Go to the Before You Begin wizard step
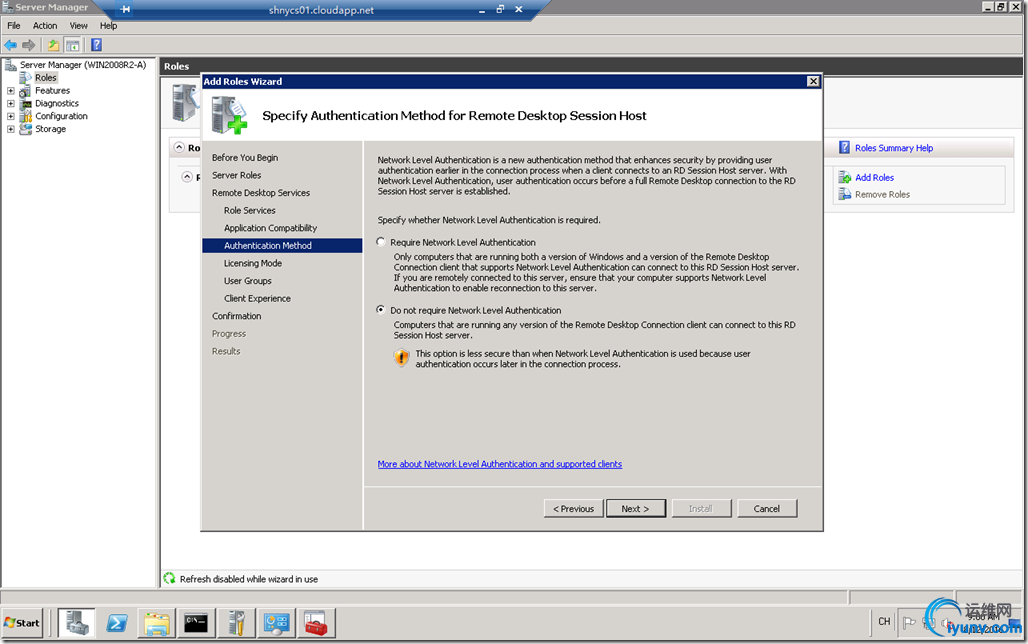Screen dimensions: 1028x644 point(245,157)
